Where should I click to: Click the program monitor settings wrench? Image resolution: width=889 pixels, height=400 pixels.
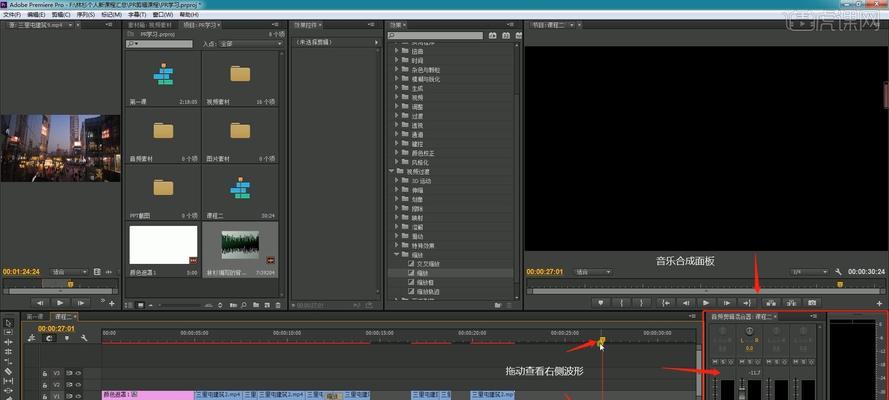click(x=837, y=271)
